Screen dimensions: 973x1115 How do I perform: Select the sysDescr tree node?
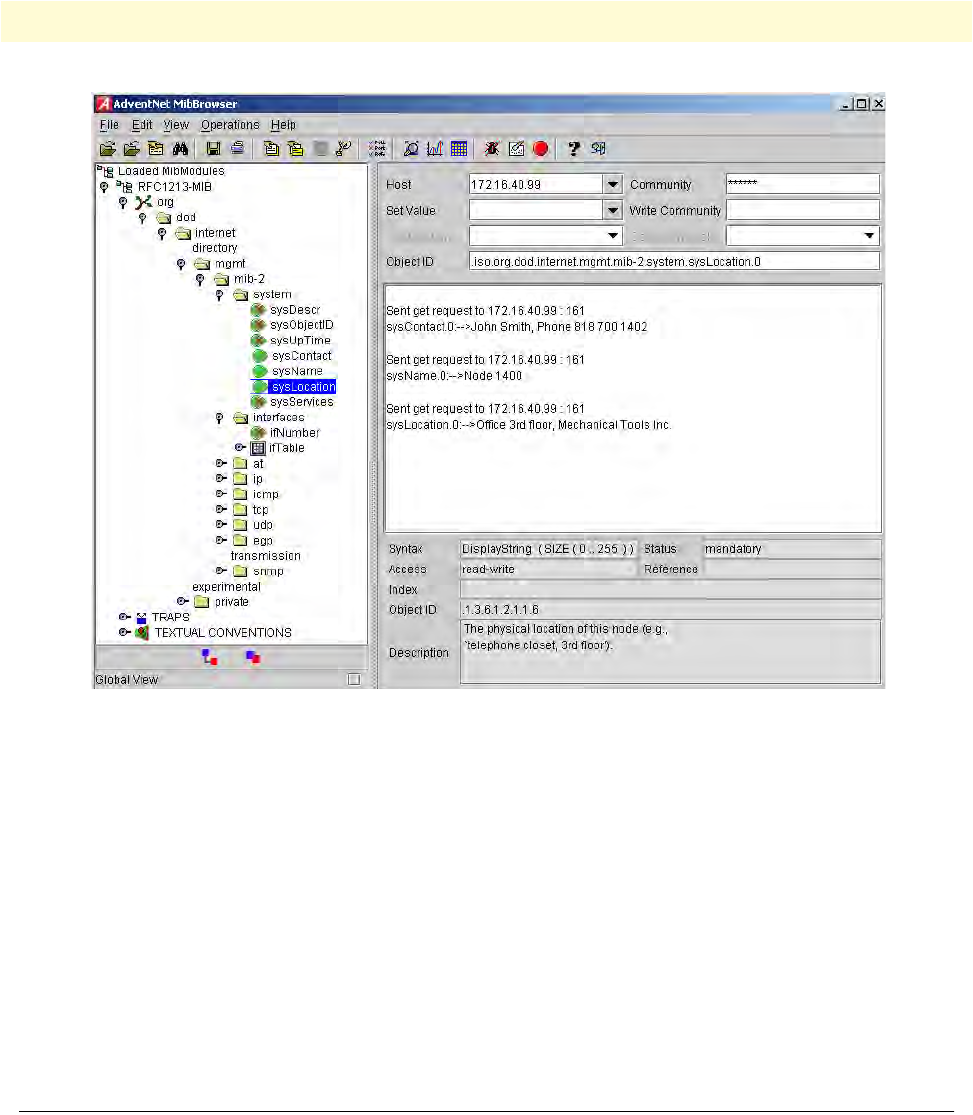(295, 310)
